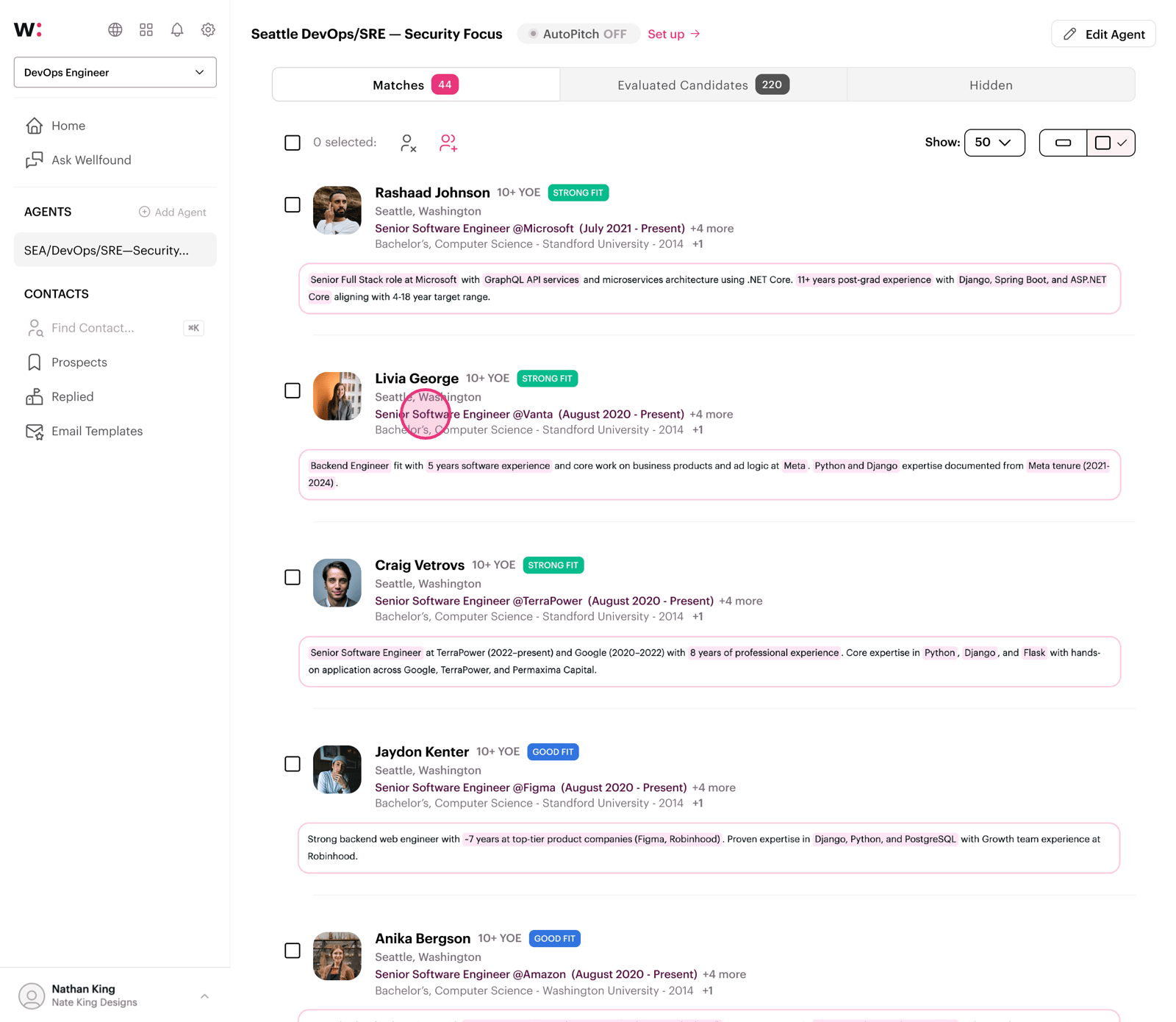The image size is (1176, 1022).
Task: Click the Replied icon
Action: [35, 397]
